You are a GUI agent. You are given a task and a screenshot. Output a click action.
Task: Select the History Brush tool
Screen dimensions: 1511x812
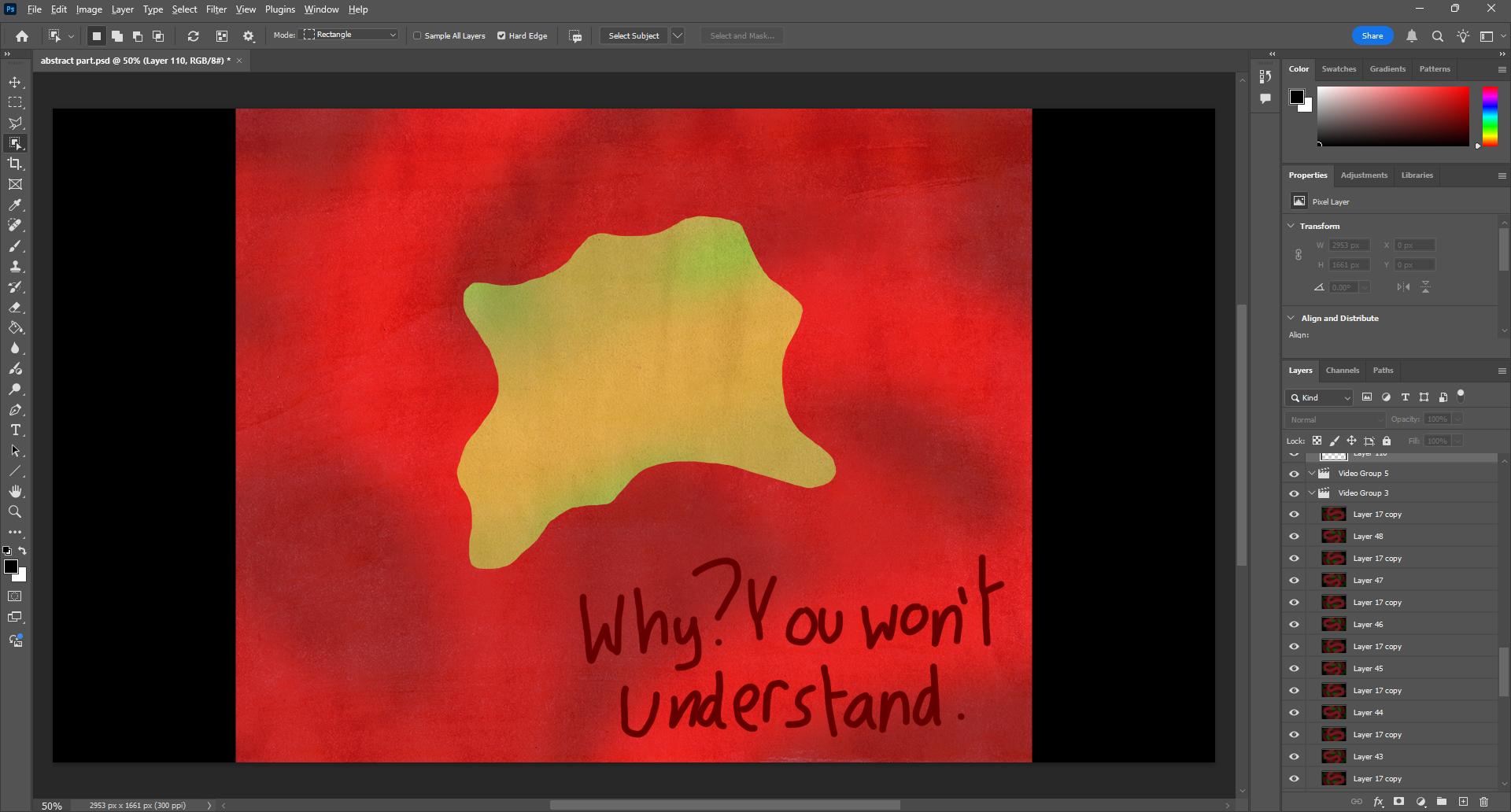pos(15,287)
